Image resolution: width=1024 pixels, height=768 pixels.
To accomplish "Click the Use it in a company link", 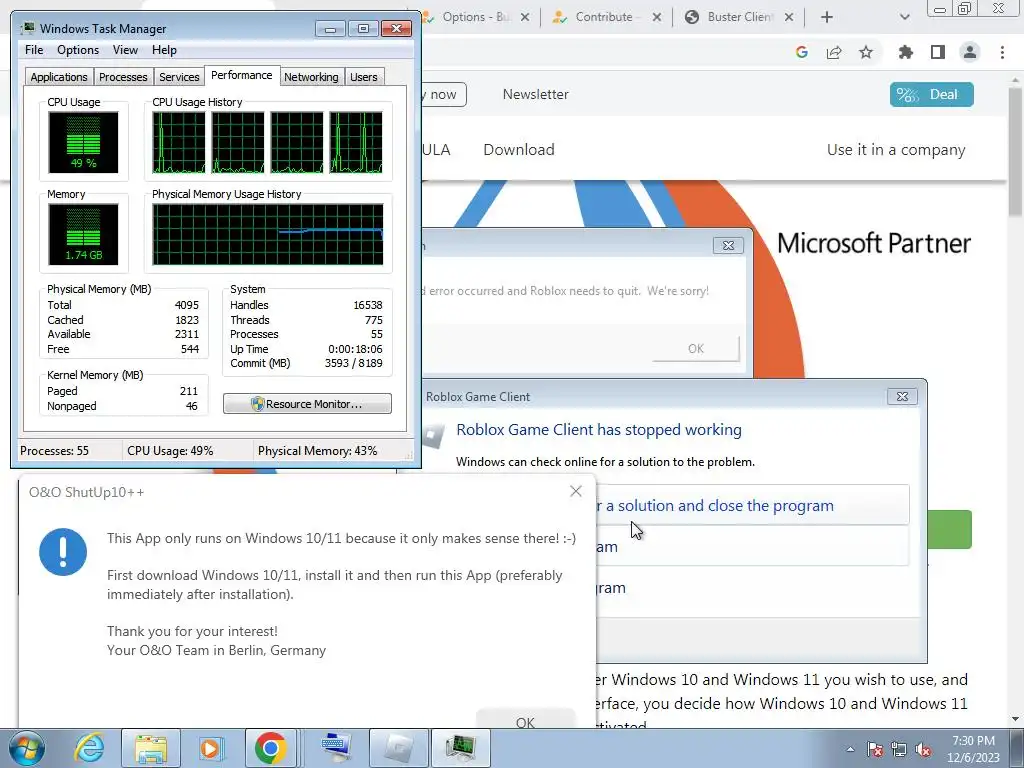I will pos(896,150).
